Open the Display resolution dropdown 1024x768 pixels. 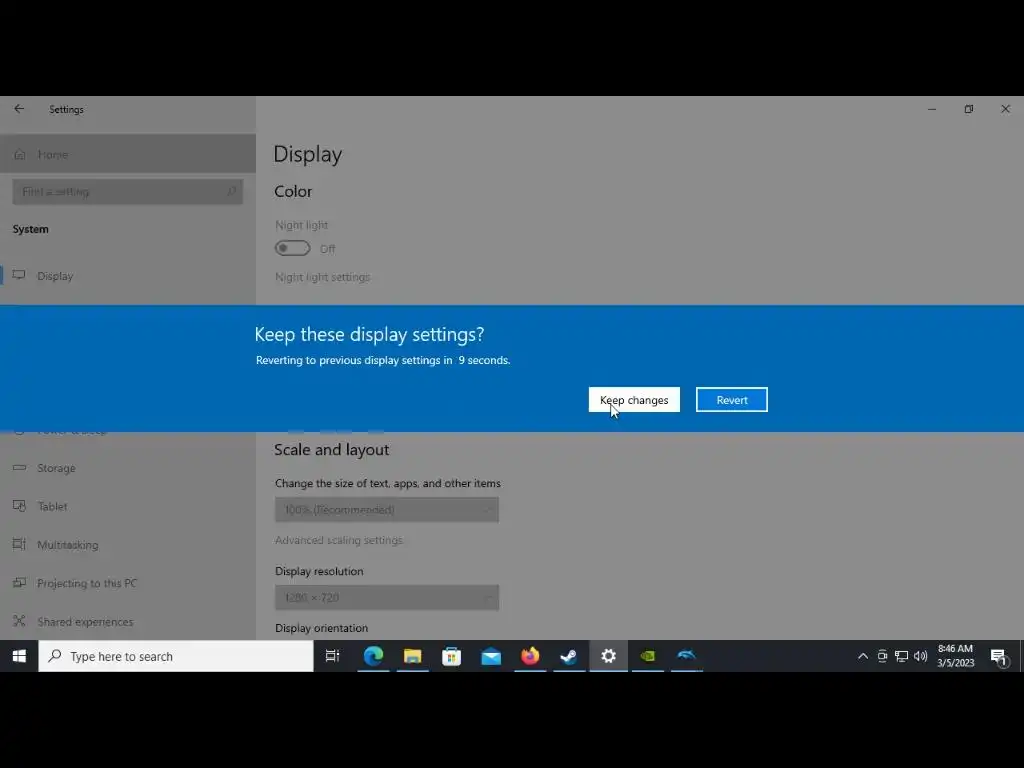click(387, 597)
